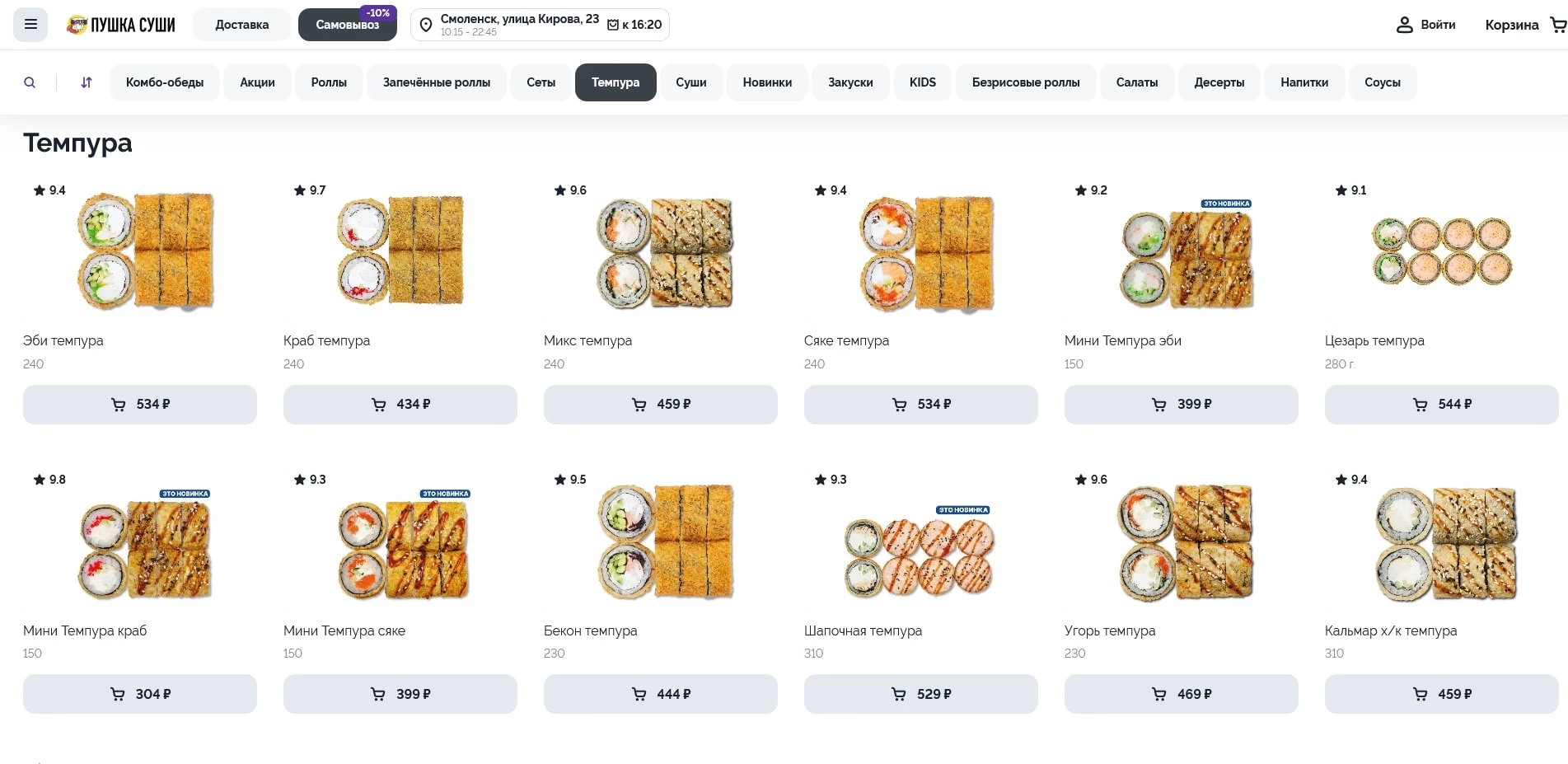Add Угорь темпура for 469 ₽
Screen dimensions: 1568x764
[1181, 694]
